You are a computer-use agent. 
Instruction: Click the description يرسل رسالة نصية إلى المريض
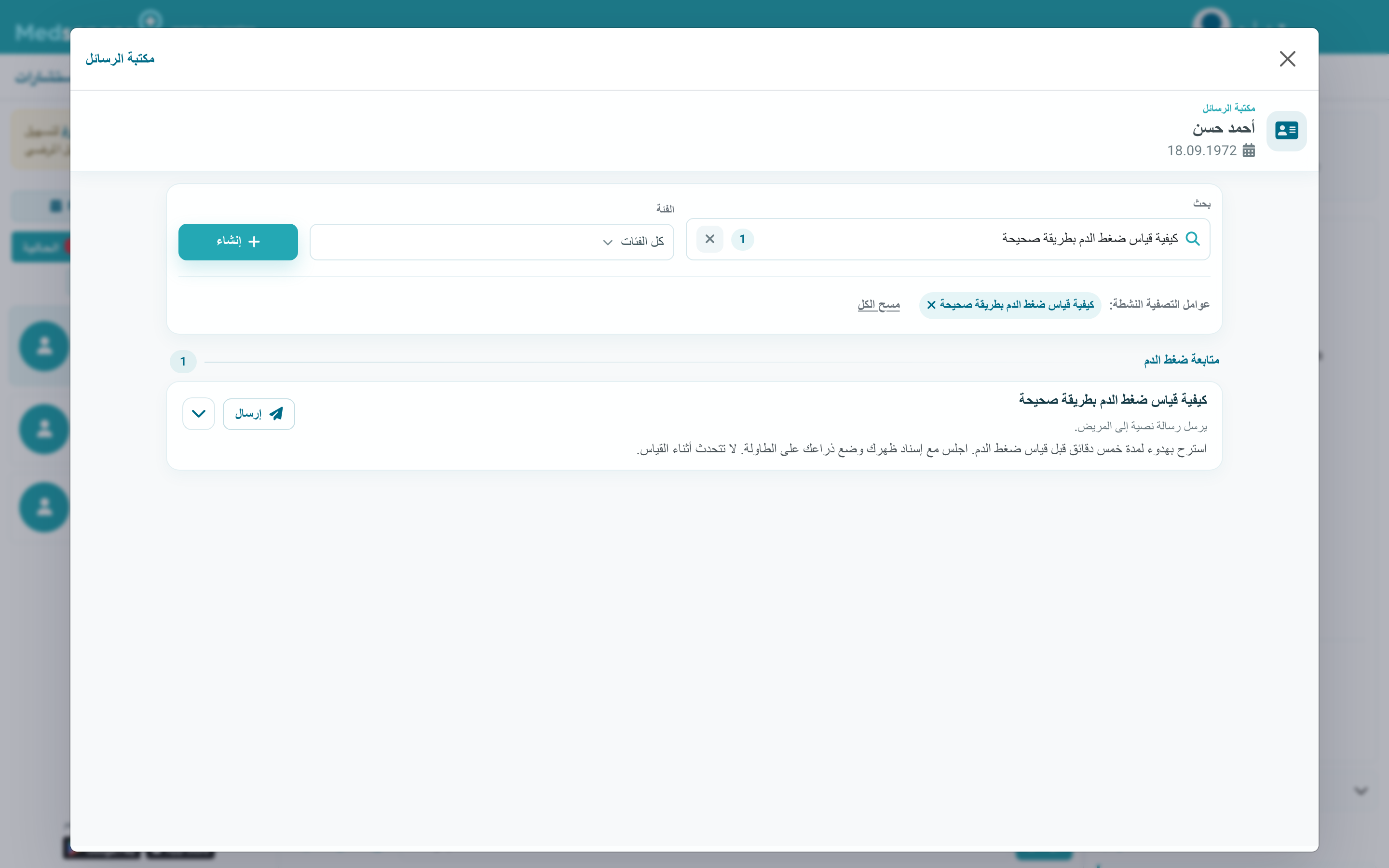[1141, 427]
